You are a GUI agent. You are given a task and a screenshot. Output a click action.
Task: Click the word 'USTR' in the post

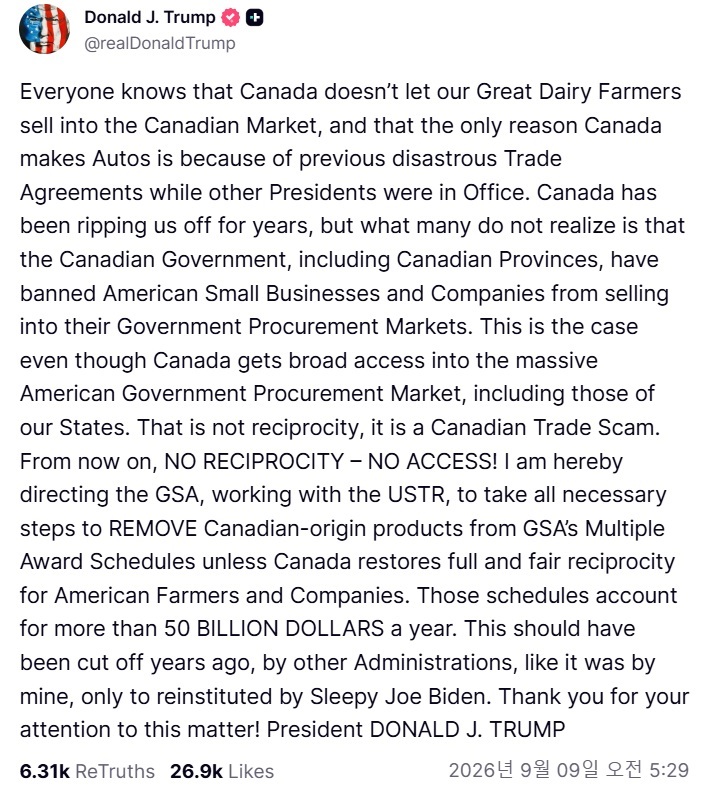click(x=416, y=494)
